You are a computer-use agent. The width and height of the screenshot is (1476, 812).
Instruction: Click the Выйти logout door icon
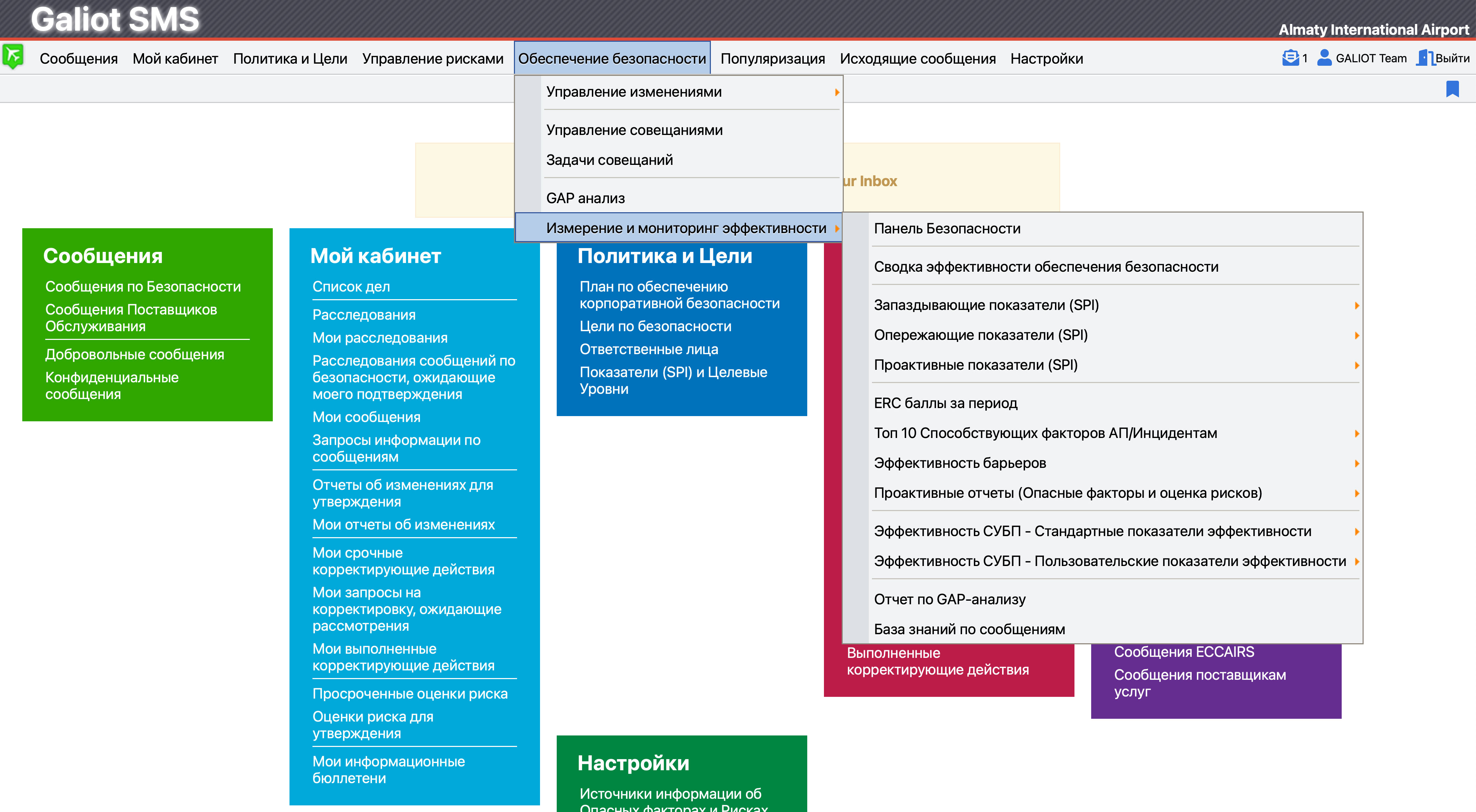click(1425, 58)
